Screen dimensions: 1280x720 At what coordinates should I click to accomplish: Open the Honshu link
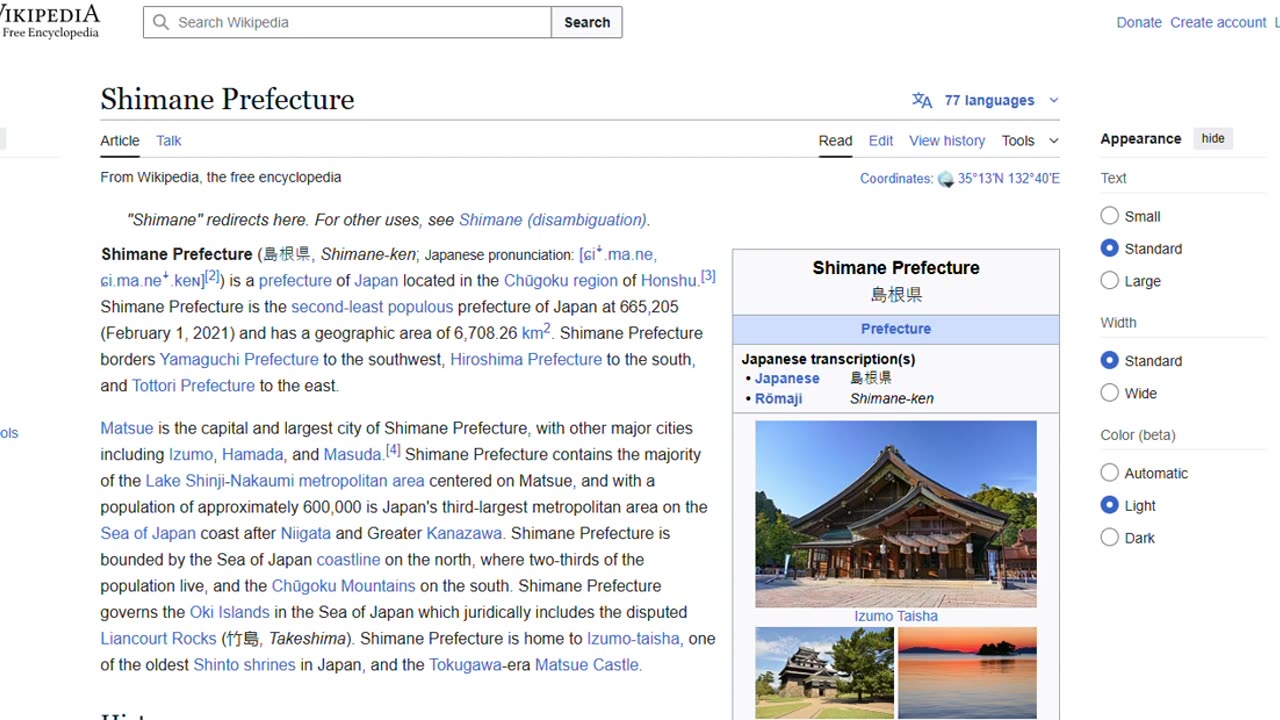pyautogui.click(x=668, y=281)
